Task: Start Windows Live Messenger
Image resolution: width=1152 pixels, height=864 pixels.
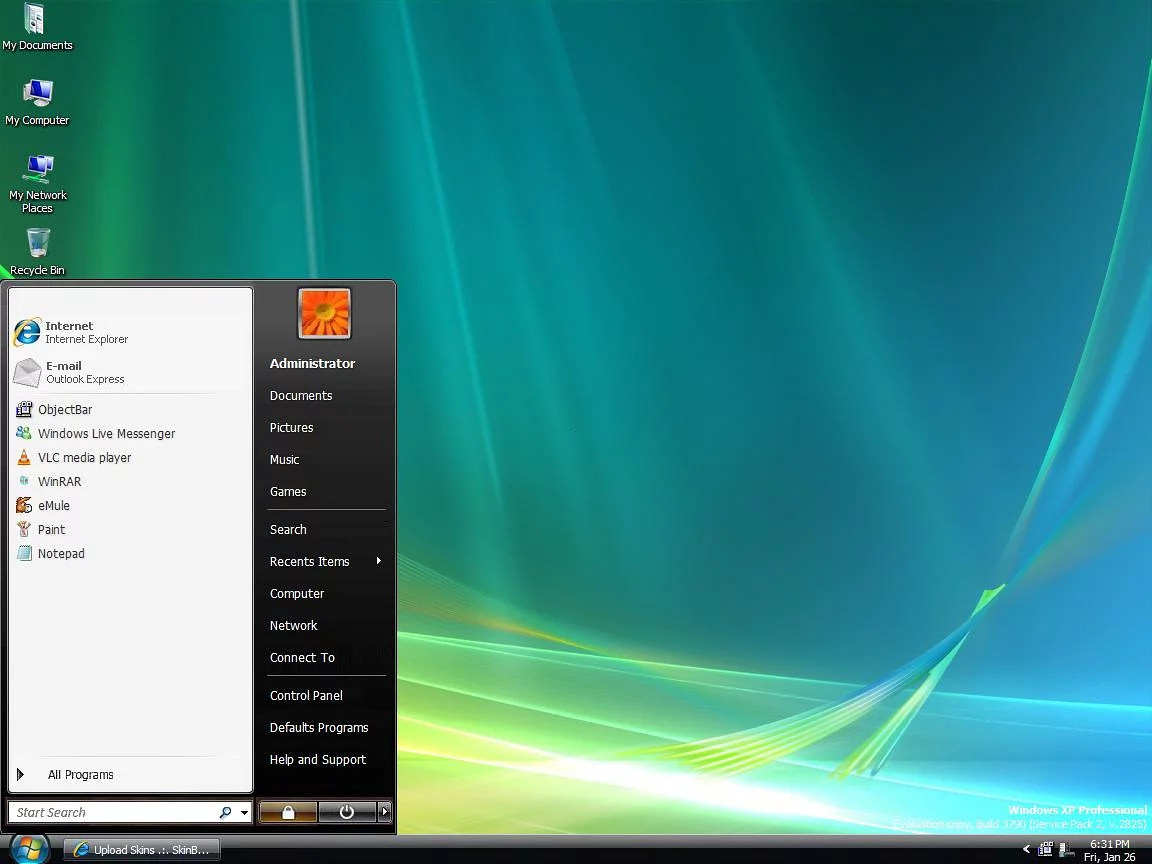Action: click(106, 434)
